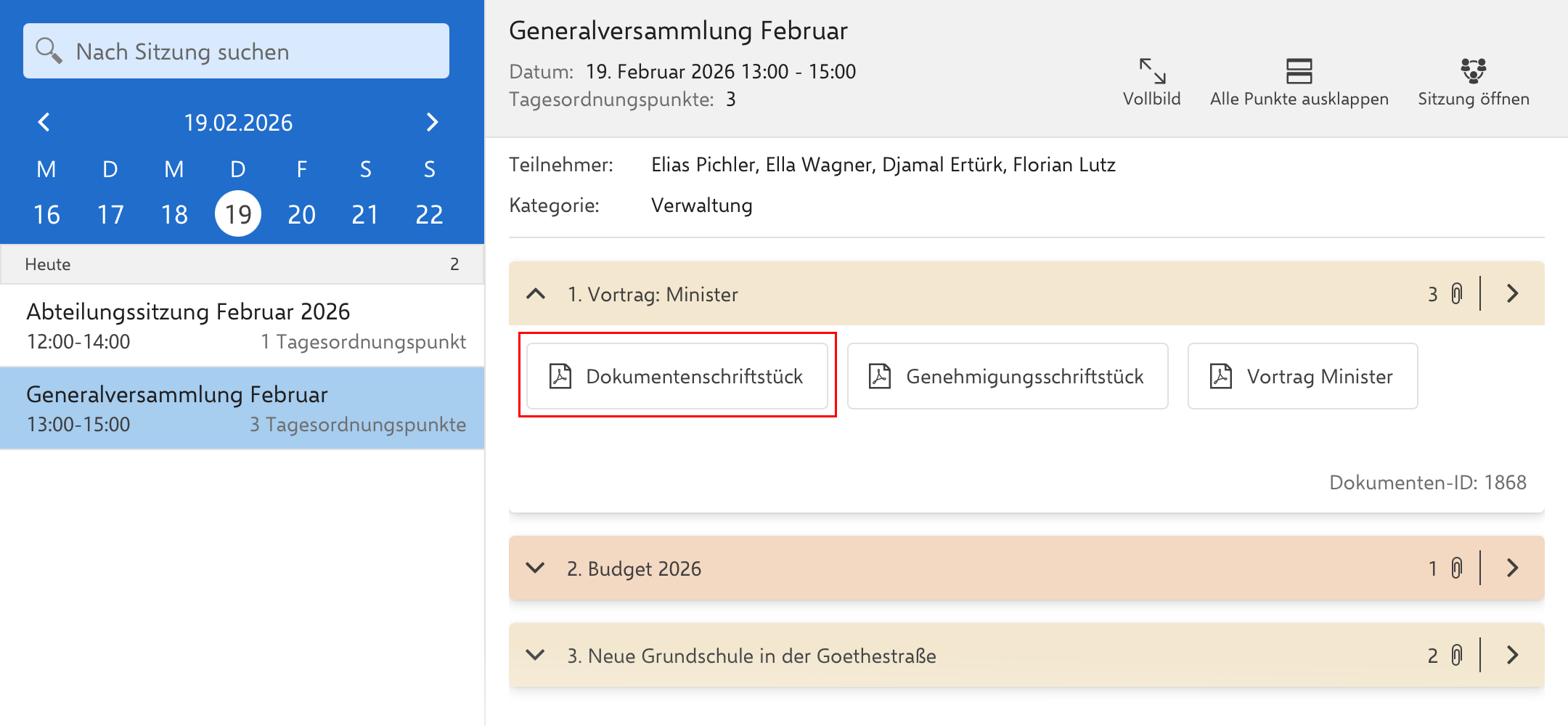Go to next week arrow

tap(432, 122)
